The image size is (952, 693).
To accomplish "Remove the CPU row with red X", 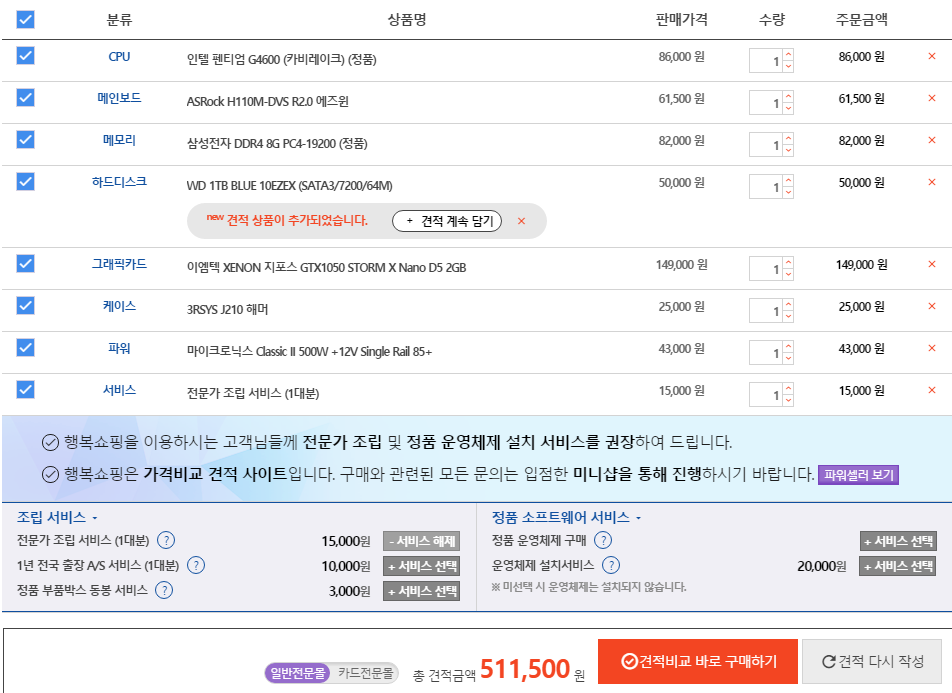I will [x=931, y=57].
